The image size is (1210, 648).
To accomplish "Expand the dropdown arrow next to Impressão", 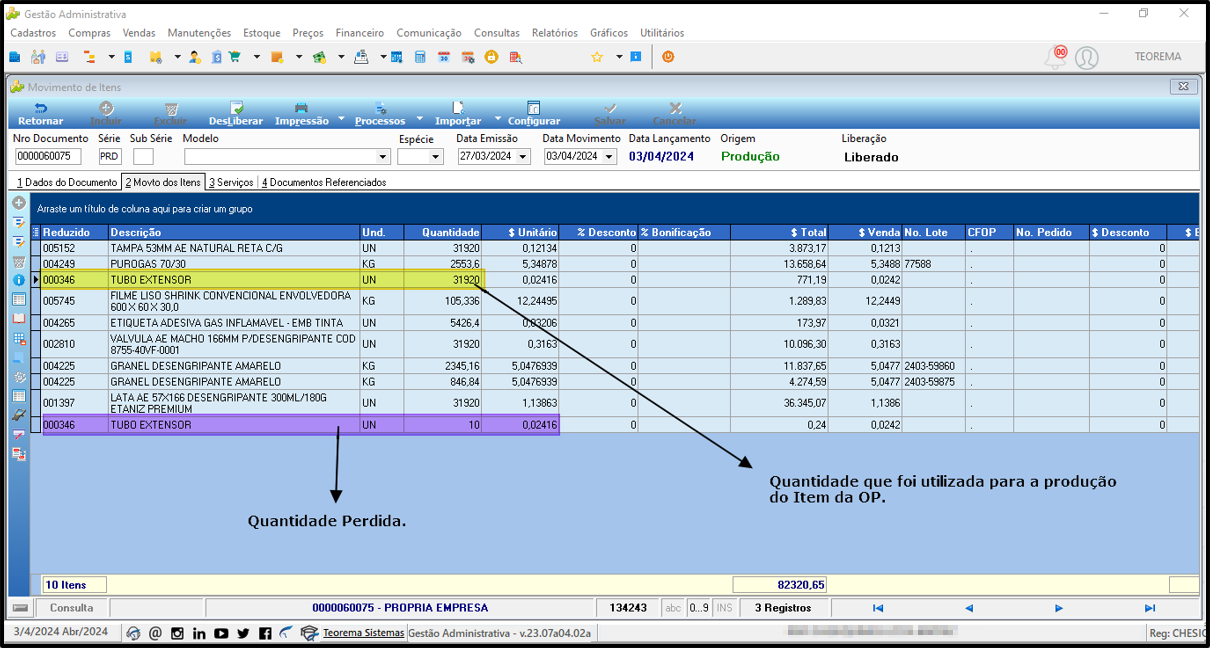I will 341,117.
